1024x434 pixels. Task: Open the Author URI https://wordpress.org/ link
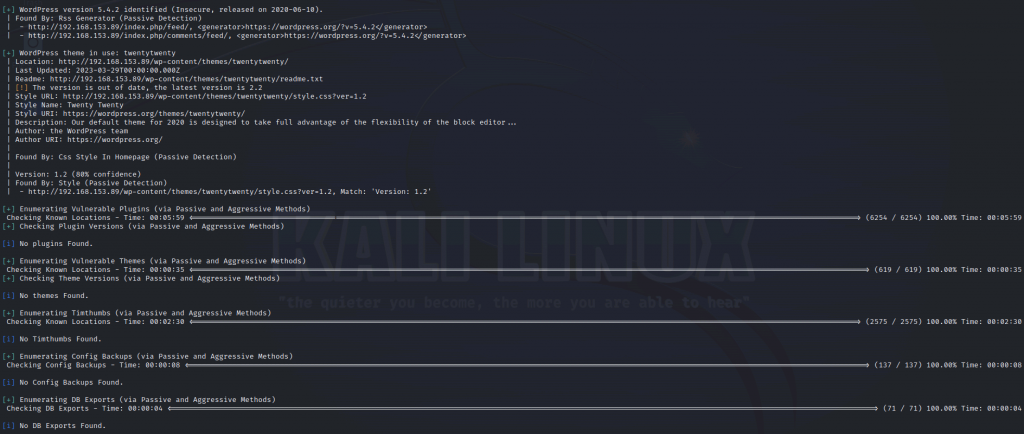[115, 140]
